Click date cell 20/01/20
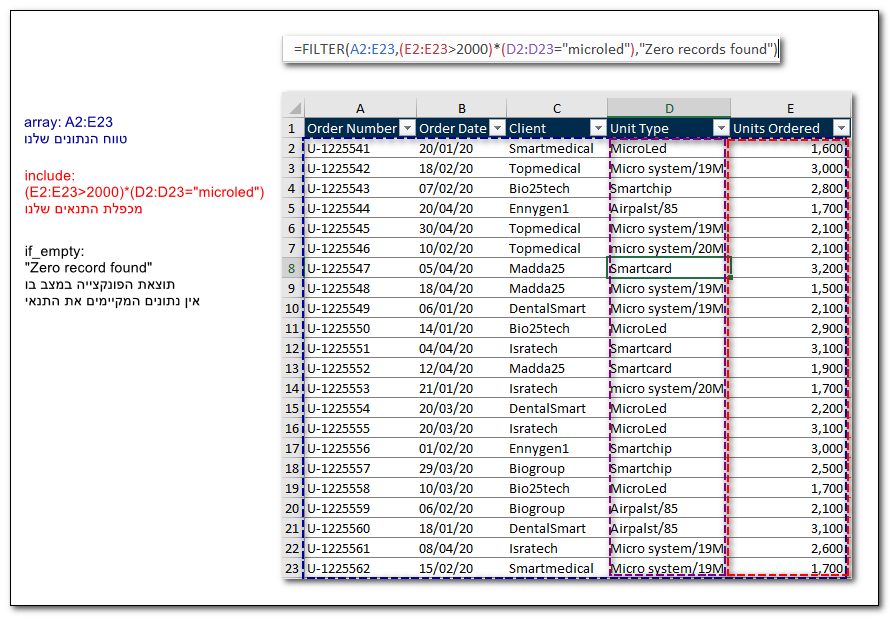Screen dimensions: 890x617 (461, 148)
